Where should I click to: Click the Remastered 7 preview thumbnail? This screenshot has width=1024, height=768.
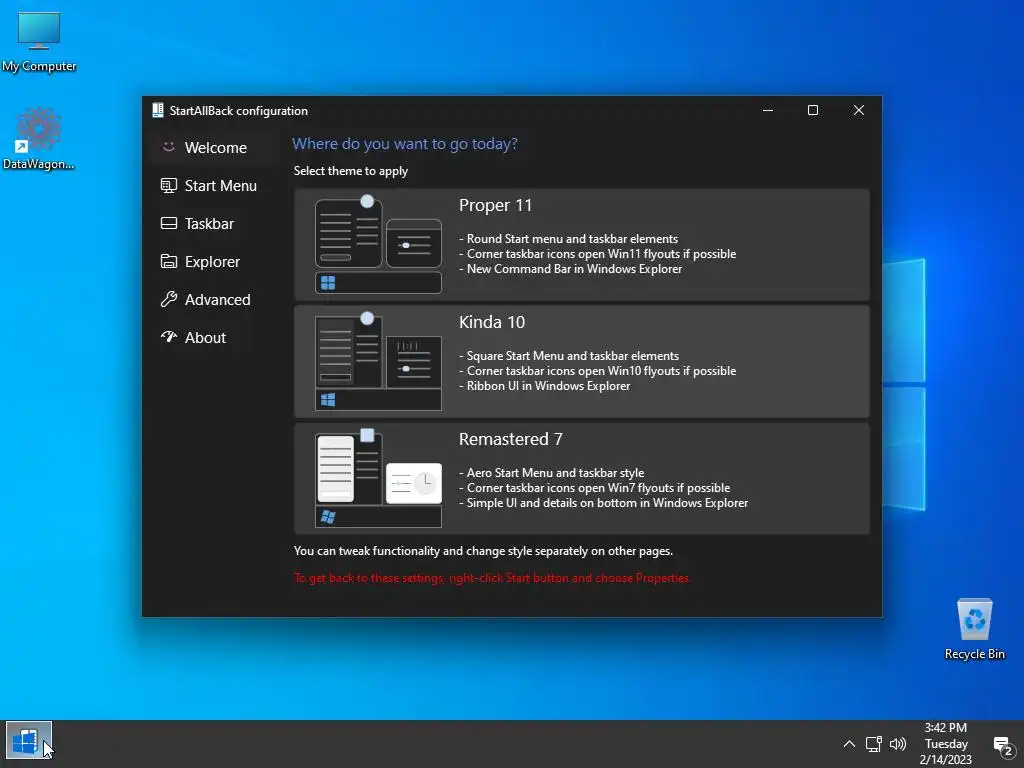coord(378,479)
